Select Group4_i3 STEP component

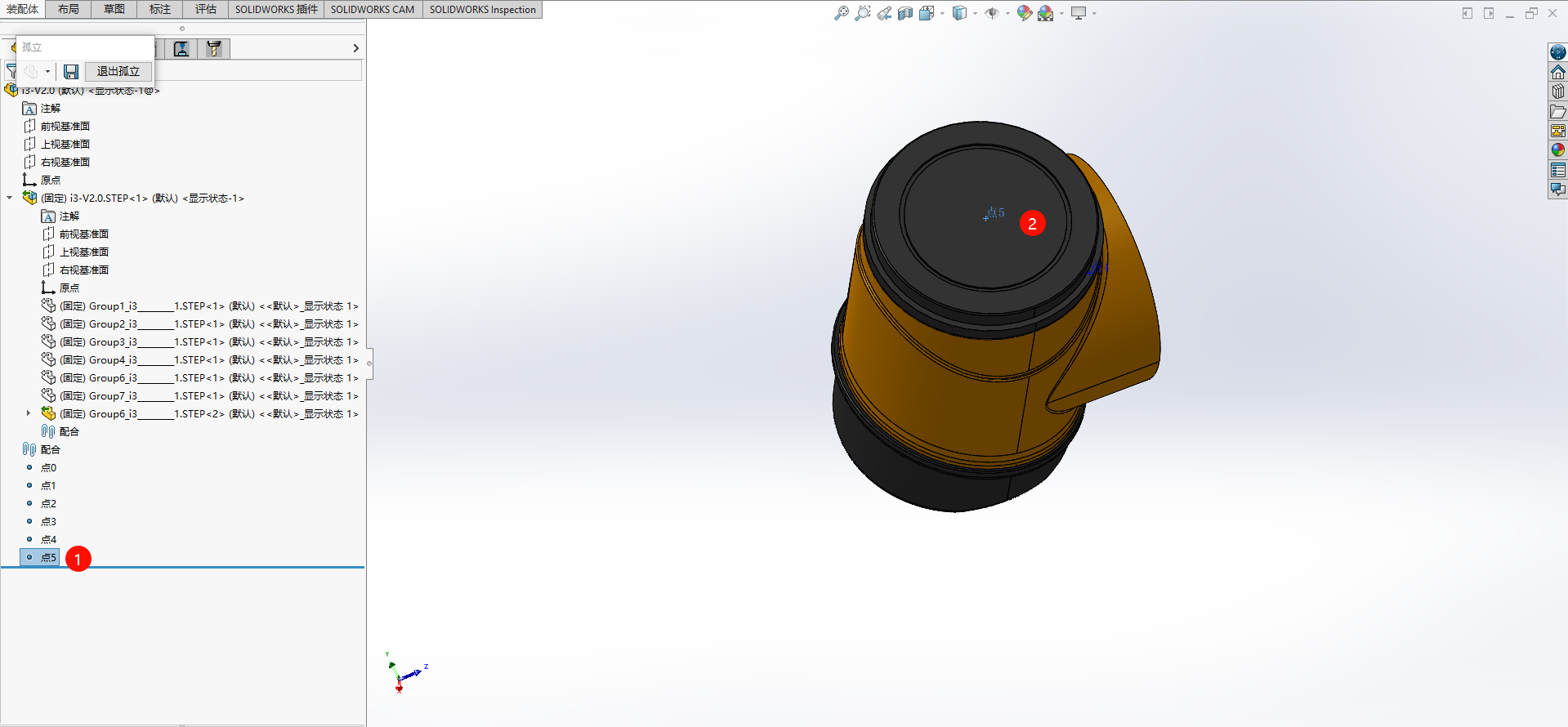click(200, 359)
